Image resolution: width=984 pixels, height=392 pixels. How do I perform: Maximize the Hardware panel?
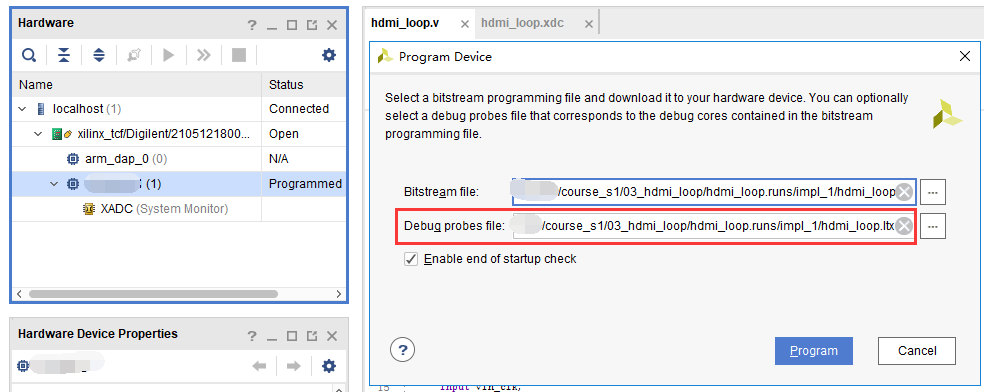click(x=292, y=25)
